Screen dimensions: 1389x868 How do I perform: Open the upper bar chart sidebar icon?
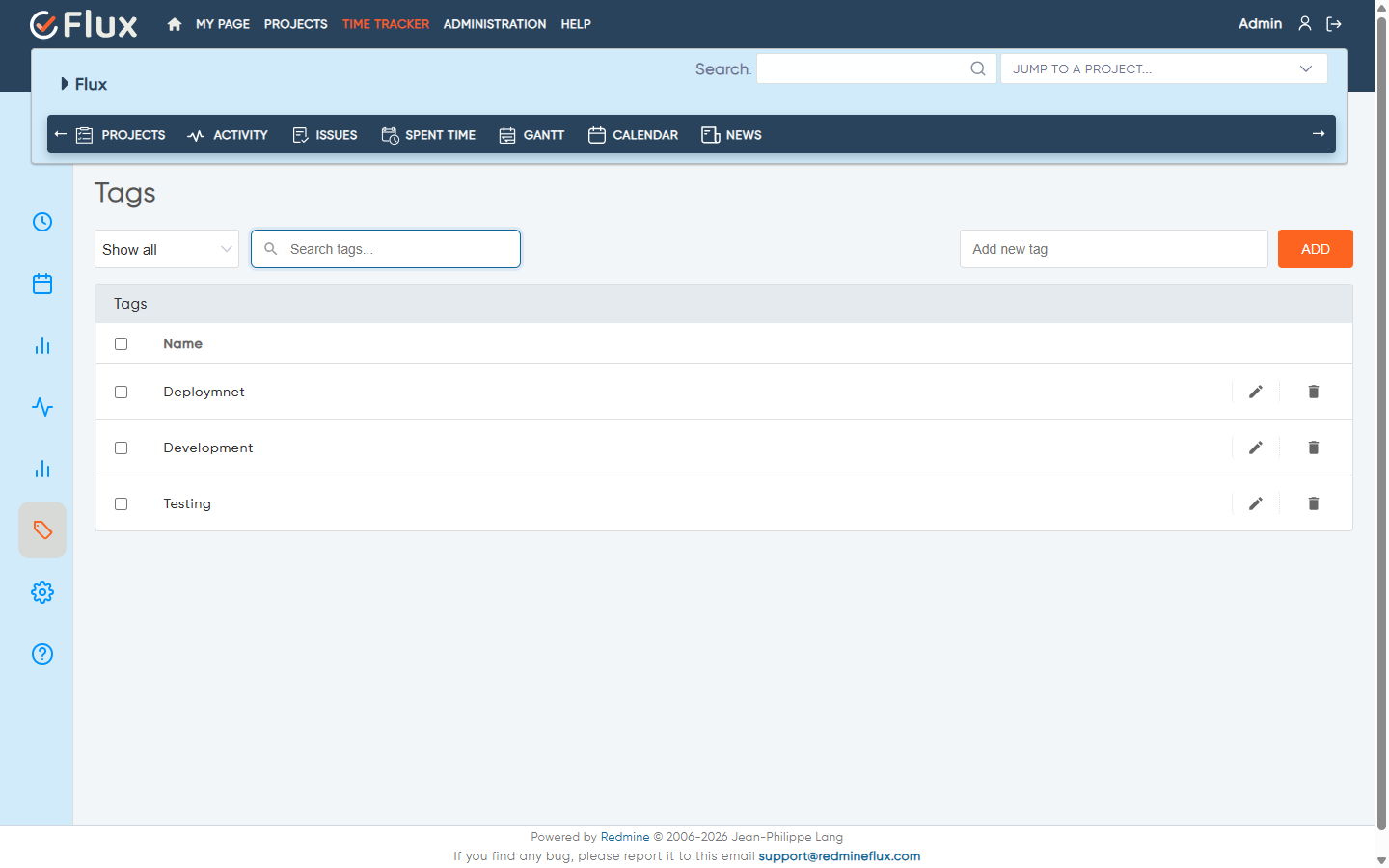(x=42, y=345)
